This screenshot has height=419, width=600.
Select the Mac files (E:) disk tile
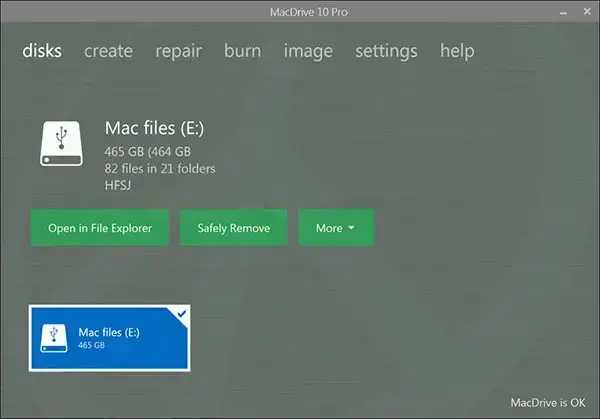point(109,338)
